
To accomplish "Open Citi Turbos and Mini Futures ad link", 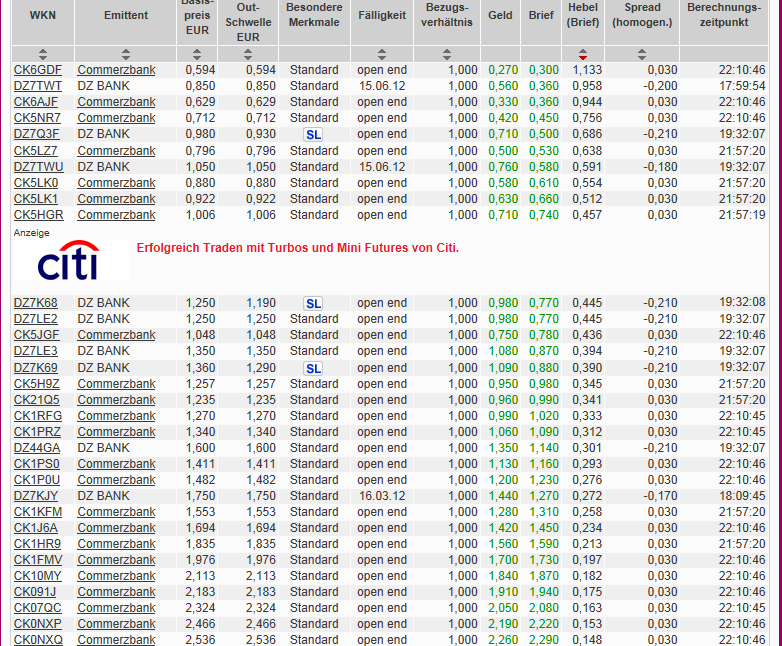I will tap(298, 248).
